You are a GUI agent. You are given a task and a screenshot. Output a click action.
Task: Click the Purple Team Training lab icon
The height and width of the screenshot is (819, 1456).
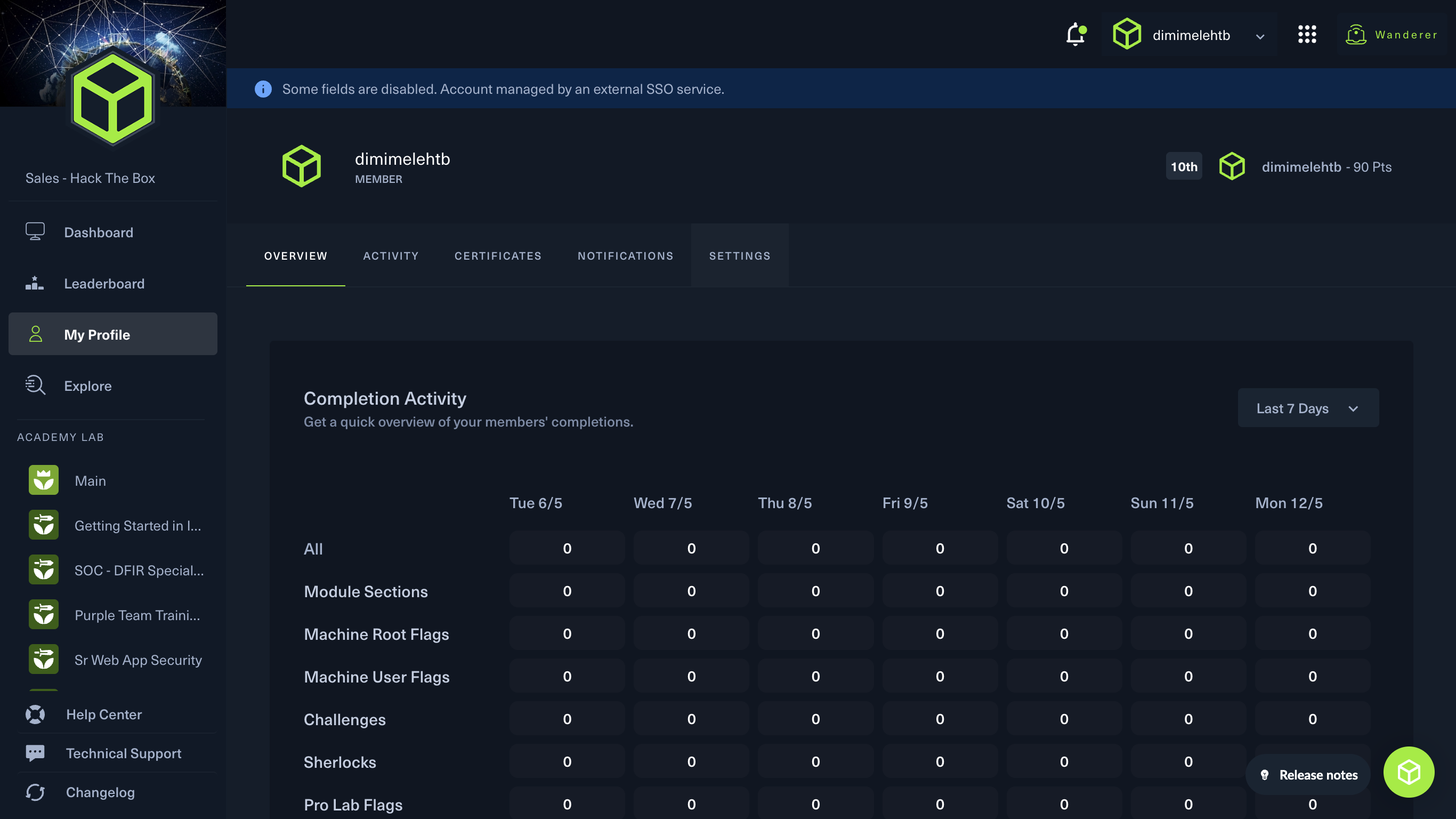(44, 614)
